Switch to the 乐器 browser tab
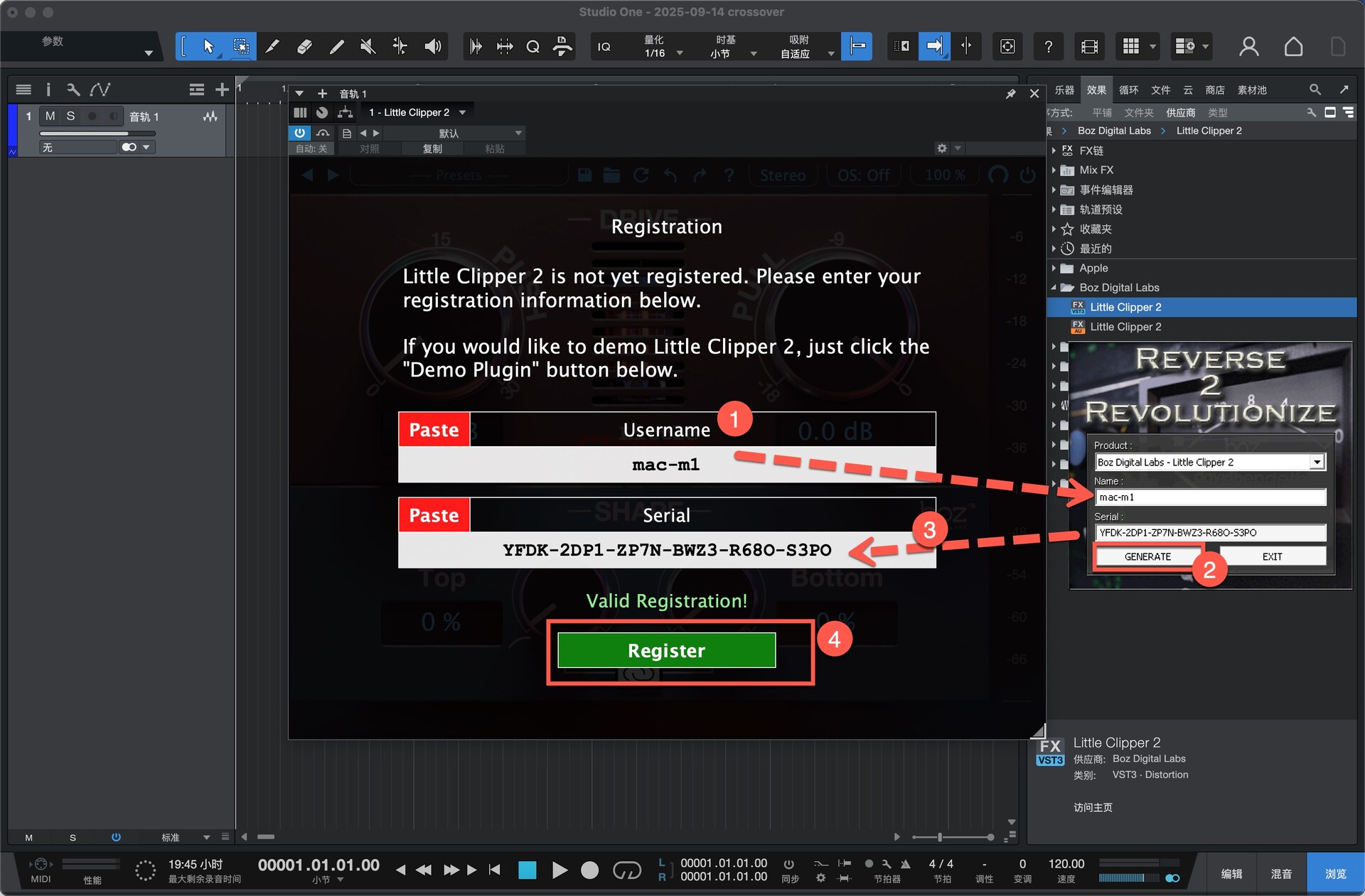This screenshot has width=1365, height=896. pyautogui.click(x=1064, y=90)
